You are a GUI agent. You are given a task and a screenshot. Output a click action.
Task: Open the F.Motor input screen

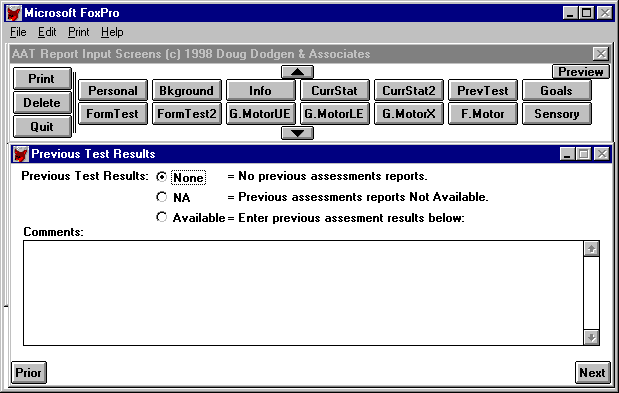point(483,114)
